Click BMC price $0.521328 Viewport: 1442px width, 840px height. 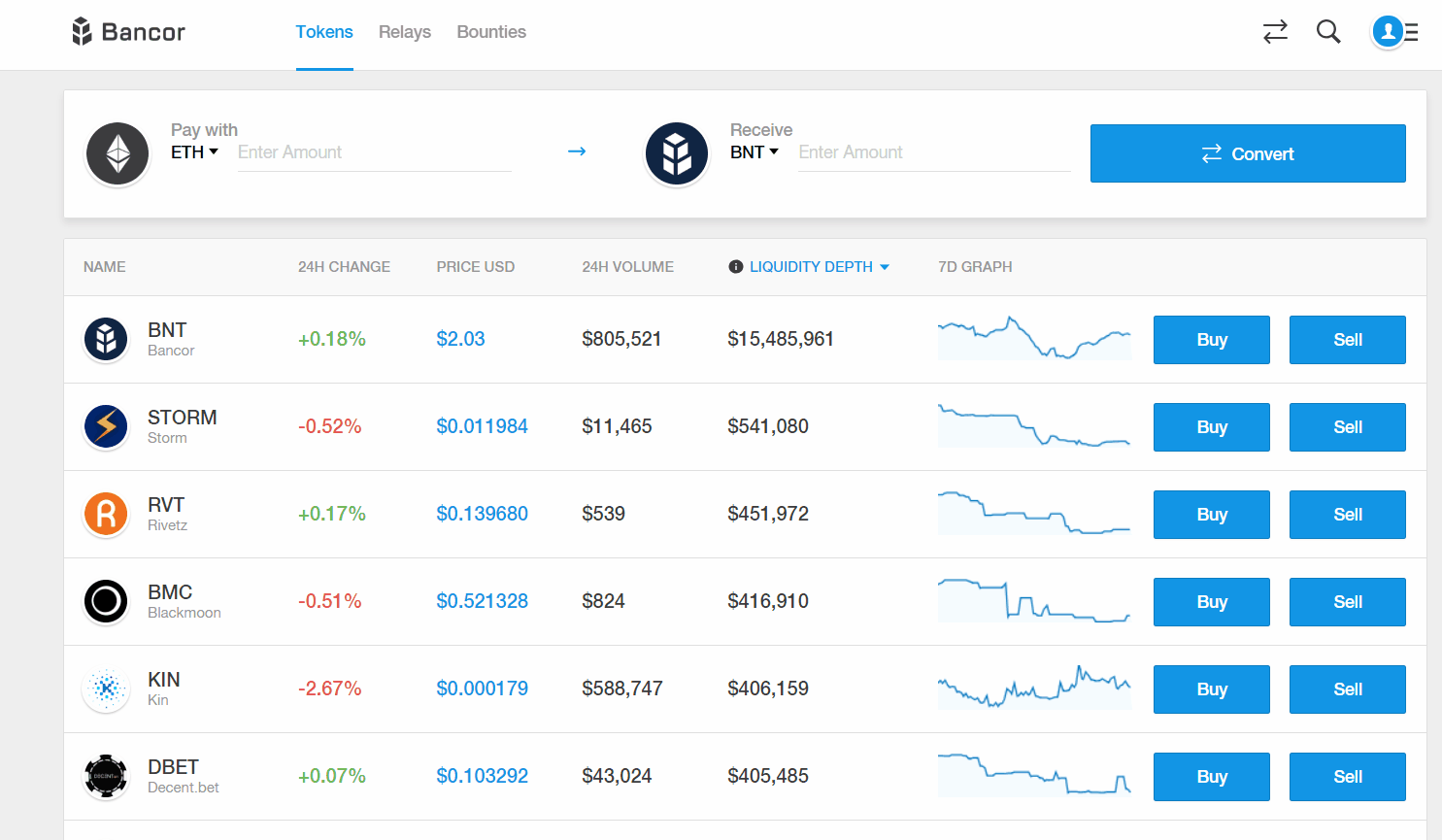pyautogui.click(x=483, y=601)
